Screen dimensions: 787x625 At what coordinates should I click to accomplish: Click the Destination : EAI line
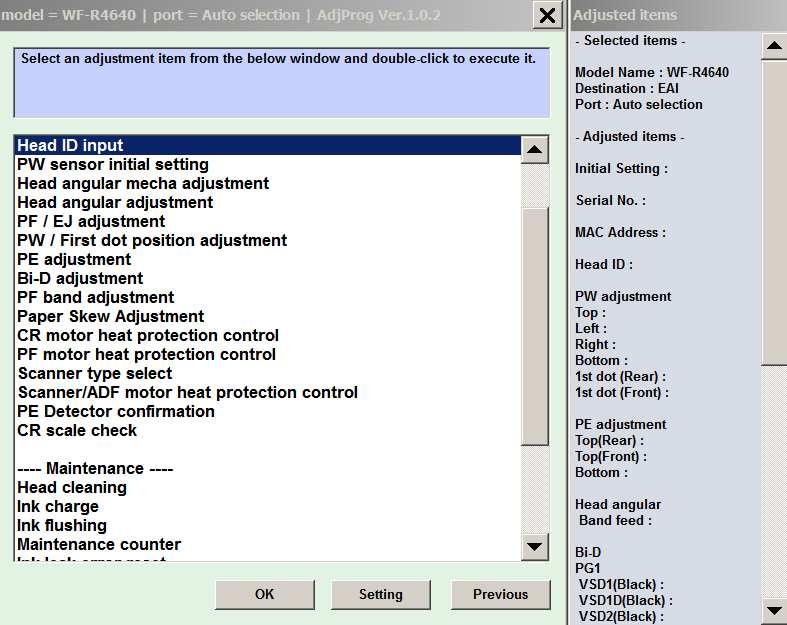(x=626, y=88)
